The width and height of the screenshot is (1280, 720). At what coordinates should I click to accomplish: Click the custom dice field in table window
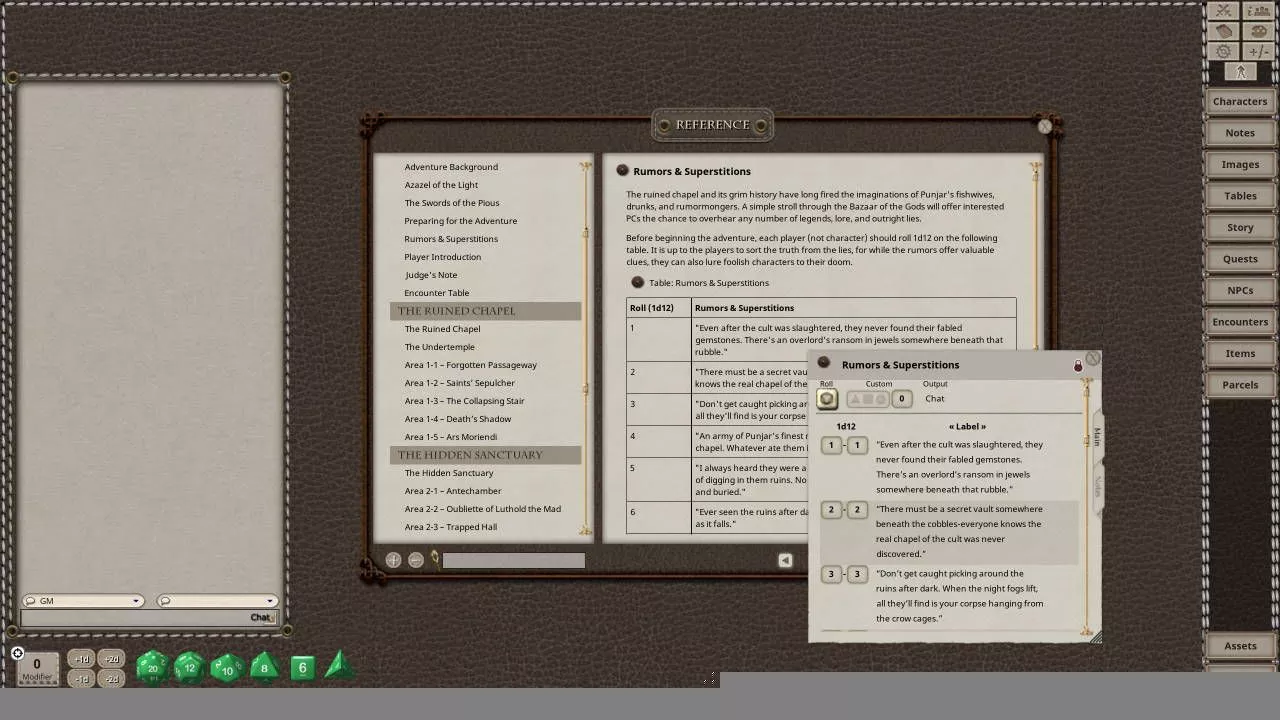(x=867, y=399)
